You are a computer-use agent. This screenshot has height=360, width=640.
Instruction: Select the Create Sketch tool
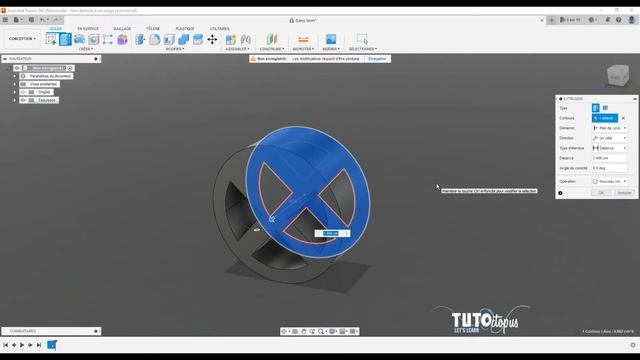[51, 39]
